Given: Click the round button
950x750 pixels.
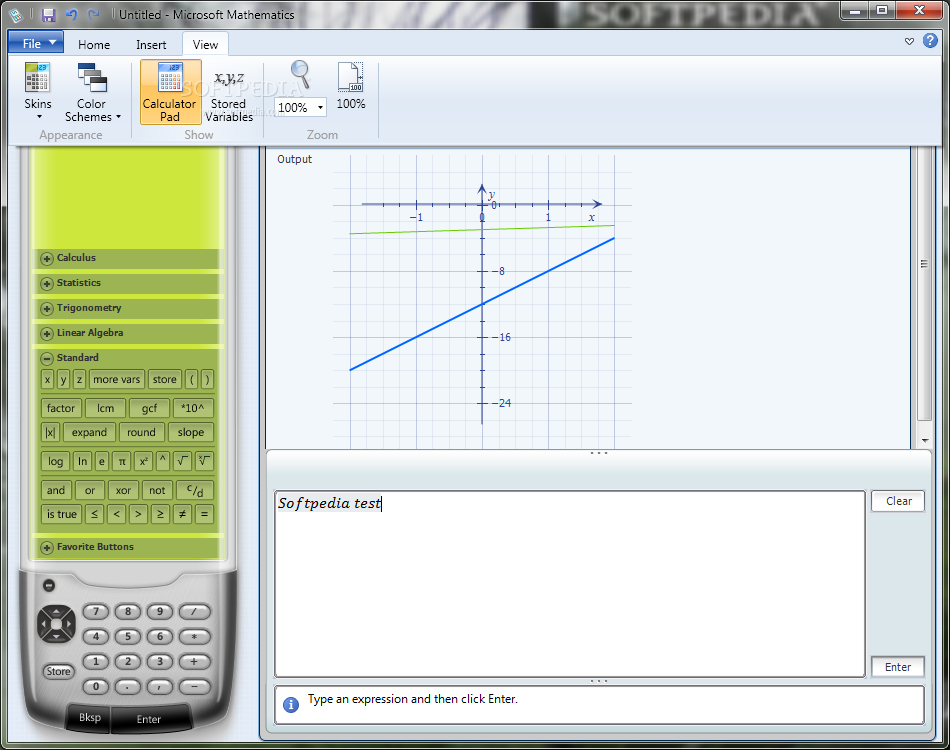Looking at the screenshot, I should click(141, 433).
